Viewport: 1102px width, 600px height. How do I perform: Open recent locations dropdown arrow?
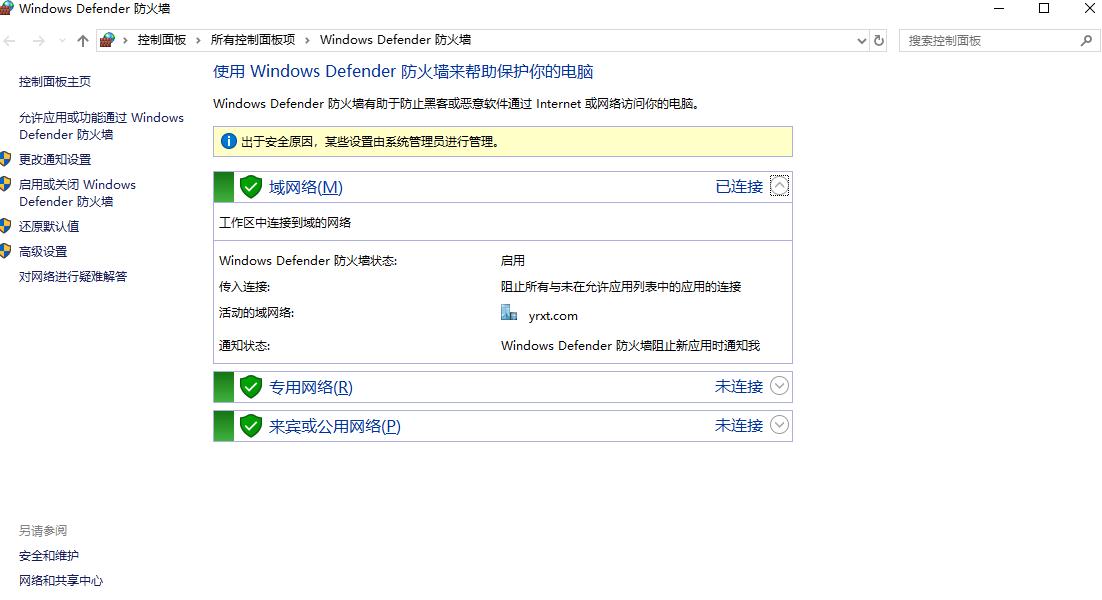pos(62,41)
